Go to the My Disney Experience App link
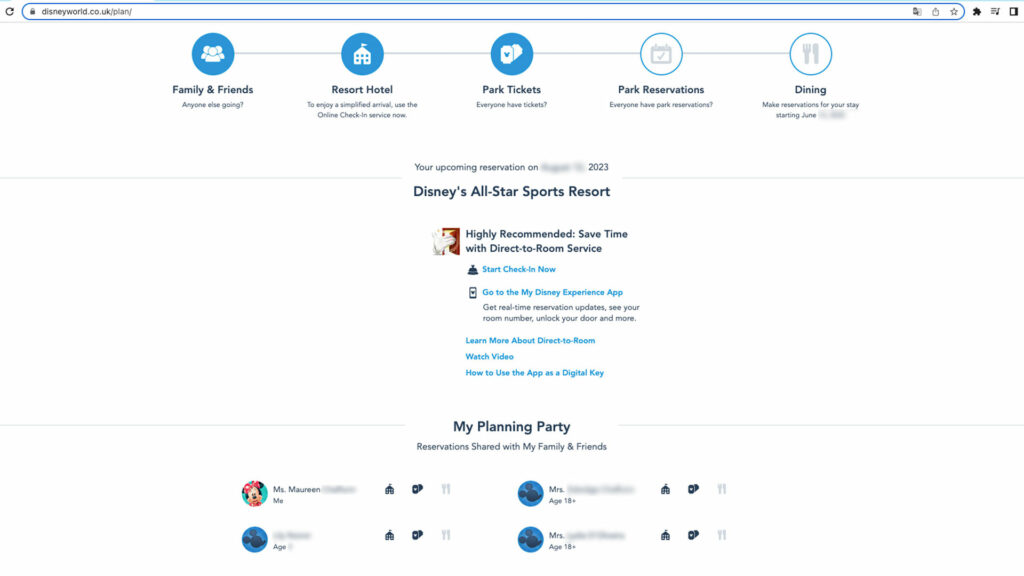The width and height of the screenshot is (1024, 576). point(552,293)
